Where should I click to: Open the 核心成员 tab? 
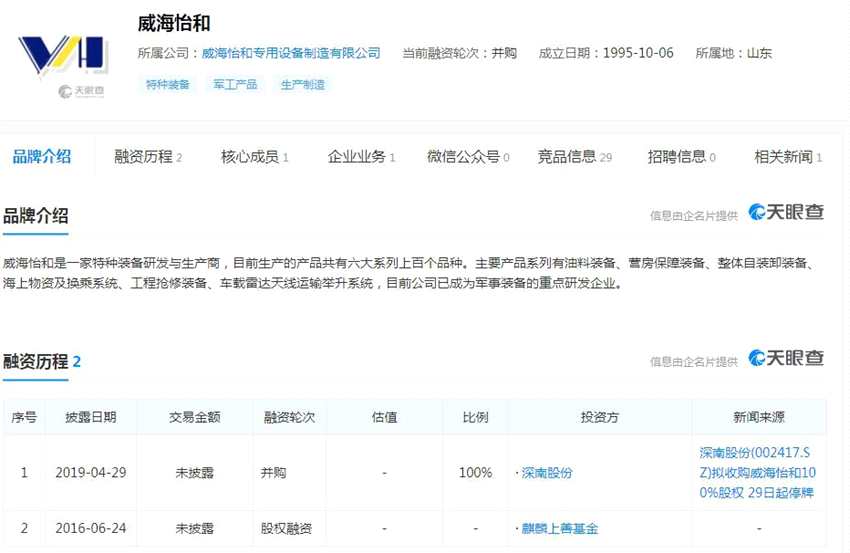254,157
